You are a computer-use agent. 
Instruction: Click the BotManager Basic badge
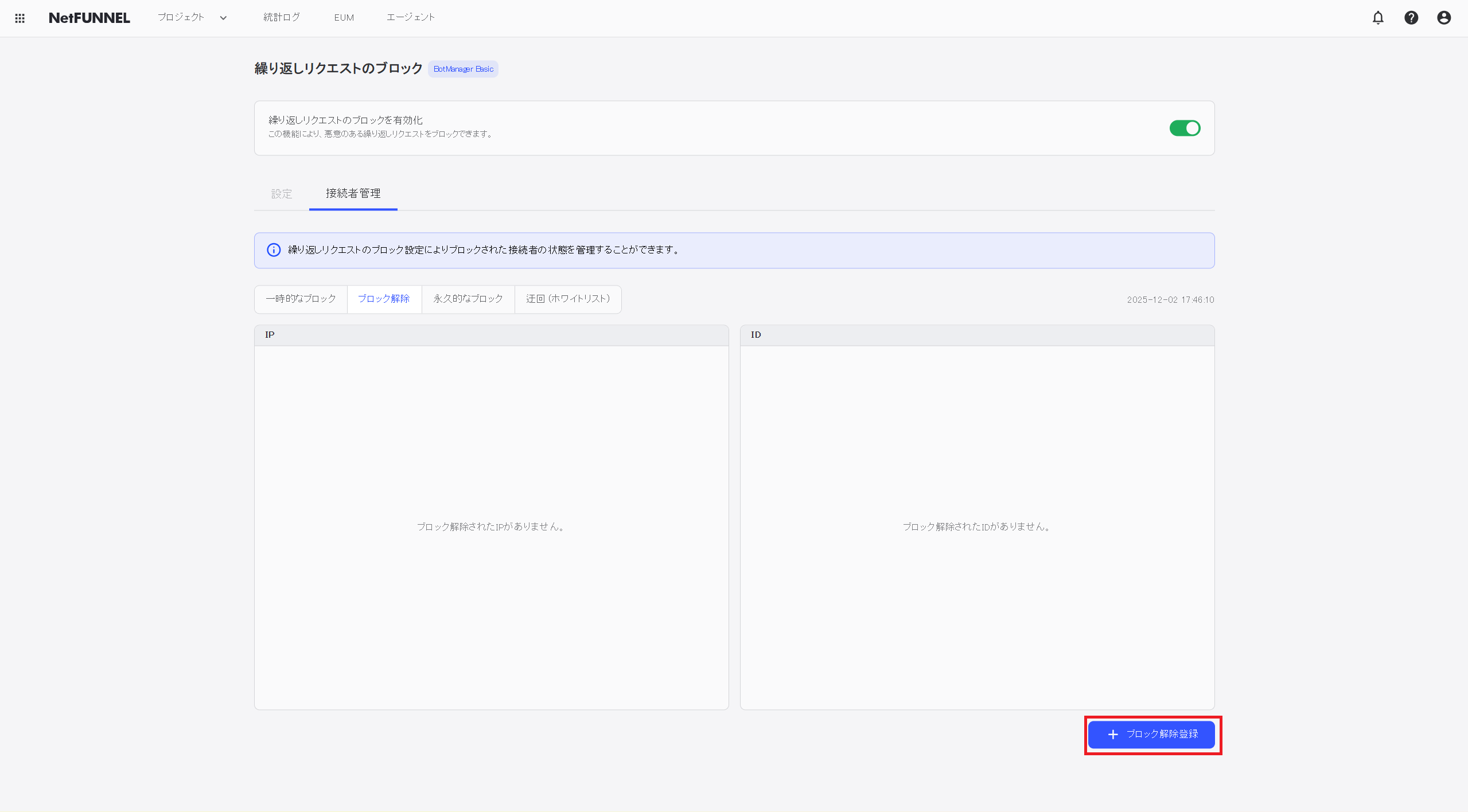pyautogui.click(x=463, y=69)
